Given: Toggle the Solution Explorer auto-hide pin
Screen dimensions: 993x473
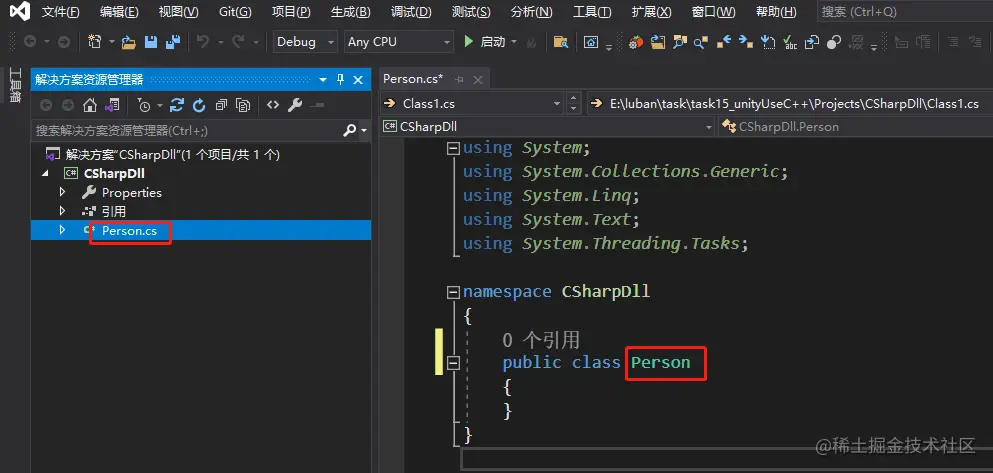Looking at the screenshot, I should [x=340, y=80].
